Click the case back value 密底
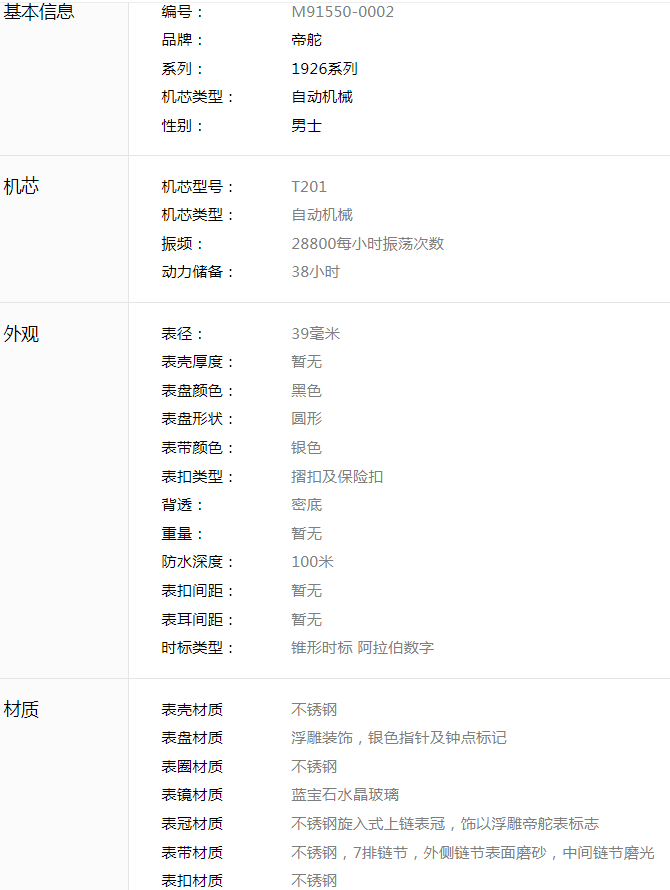The height and width of the screenshot is (890, 670). click(307, 505)
